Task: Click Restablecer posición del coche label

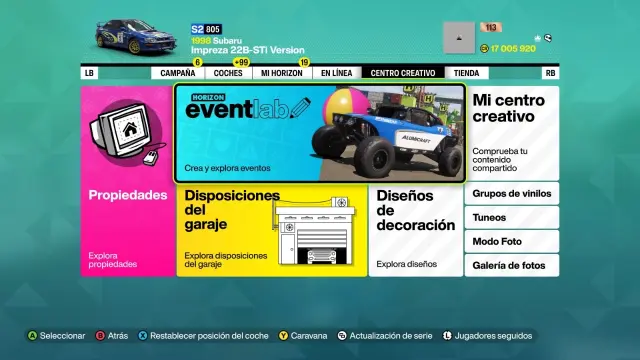Action: pos(209,336)
